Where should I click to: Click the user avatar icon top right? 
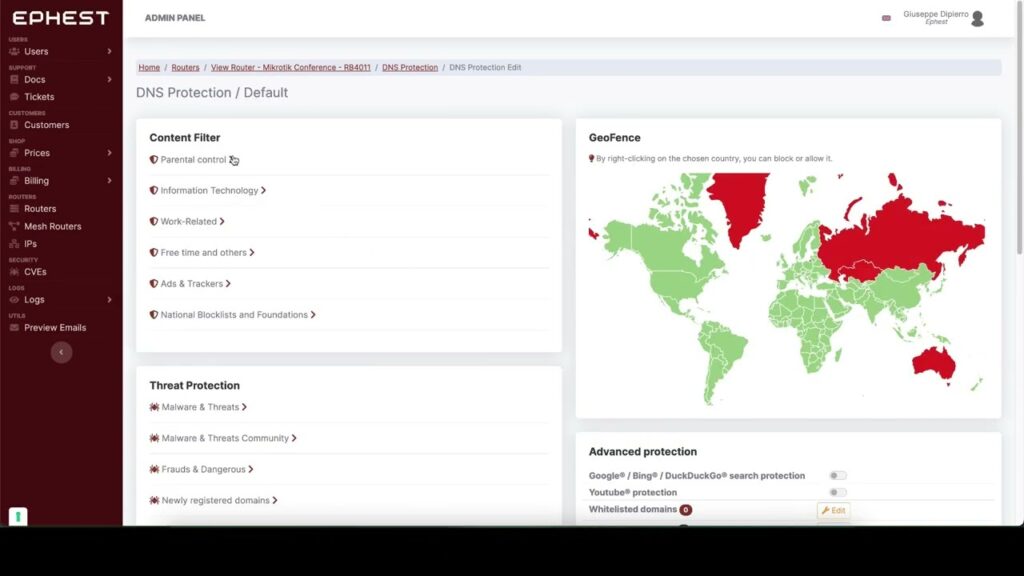[x=978, y=18]
